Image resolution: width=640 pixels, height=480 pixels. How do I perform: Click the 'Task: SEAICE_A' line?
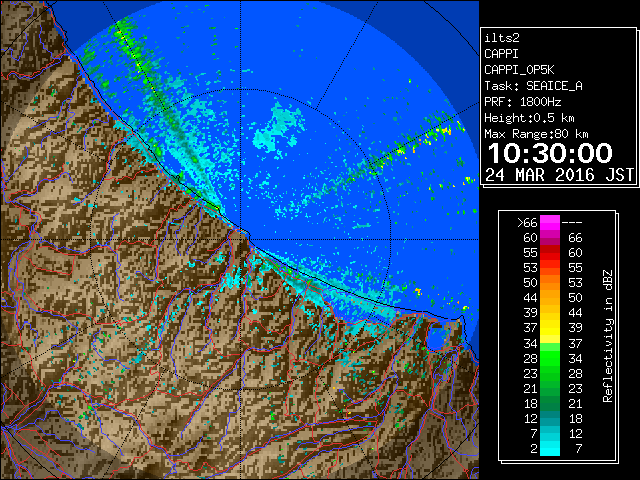click(x=533, y=86)
